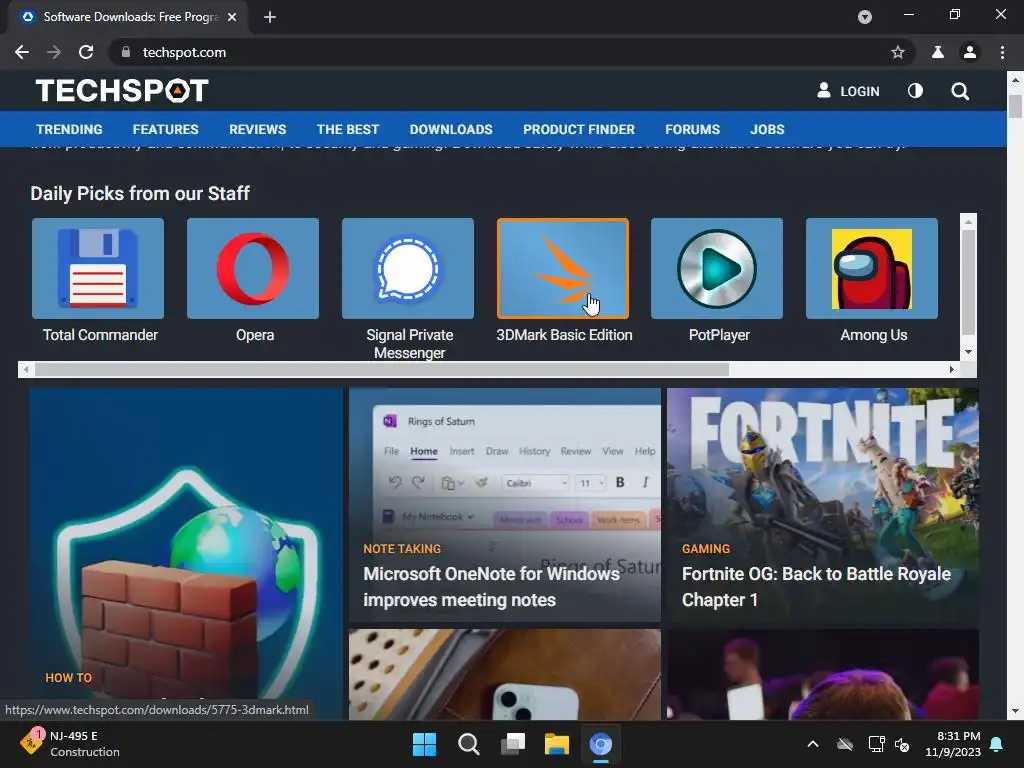1024x768 pixels.
Task: Select the Software Downloads browser tab
Action: click(x=129, y=17)
